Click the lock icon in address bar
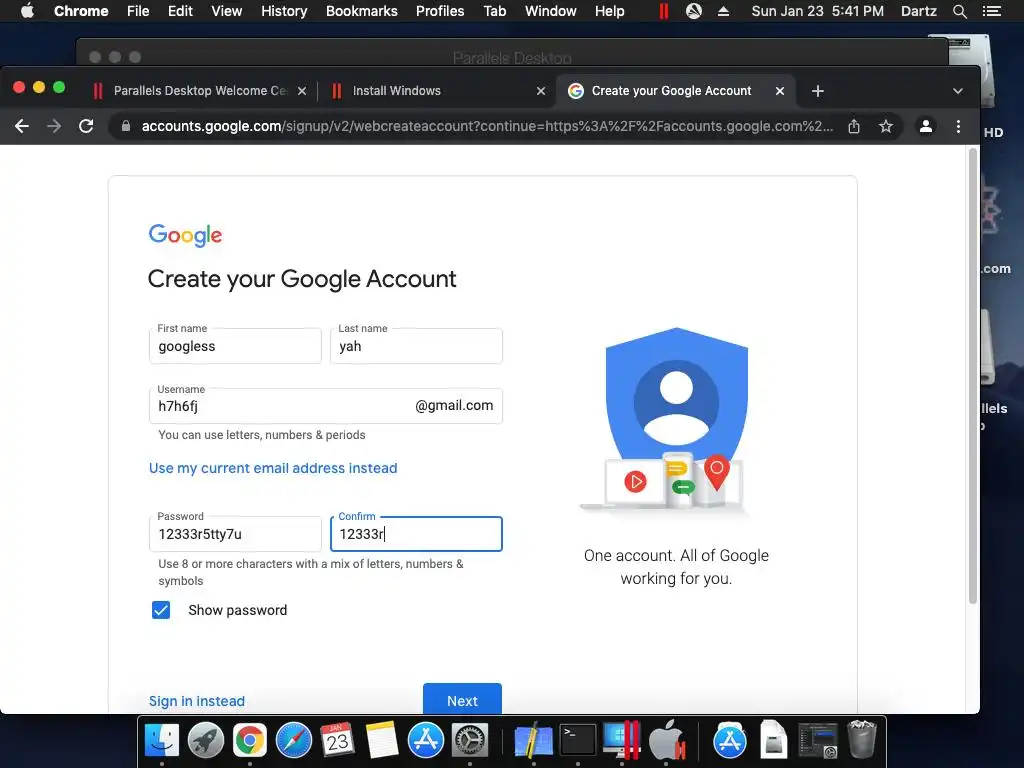The width and height of the screenshot is (1024, 768). click(126, 126)
